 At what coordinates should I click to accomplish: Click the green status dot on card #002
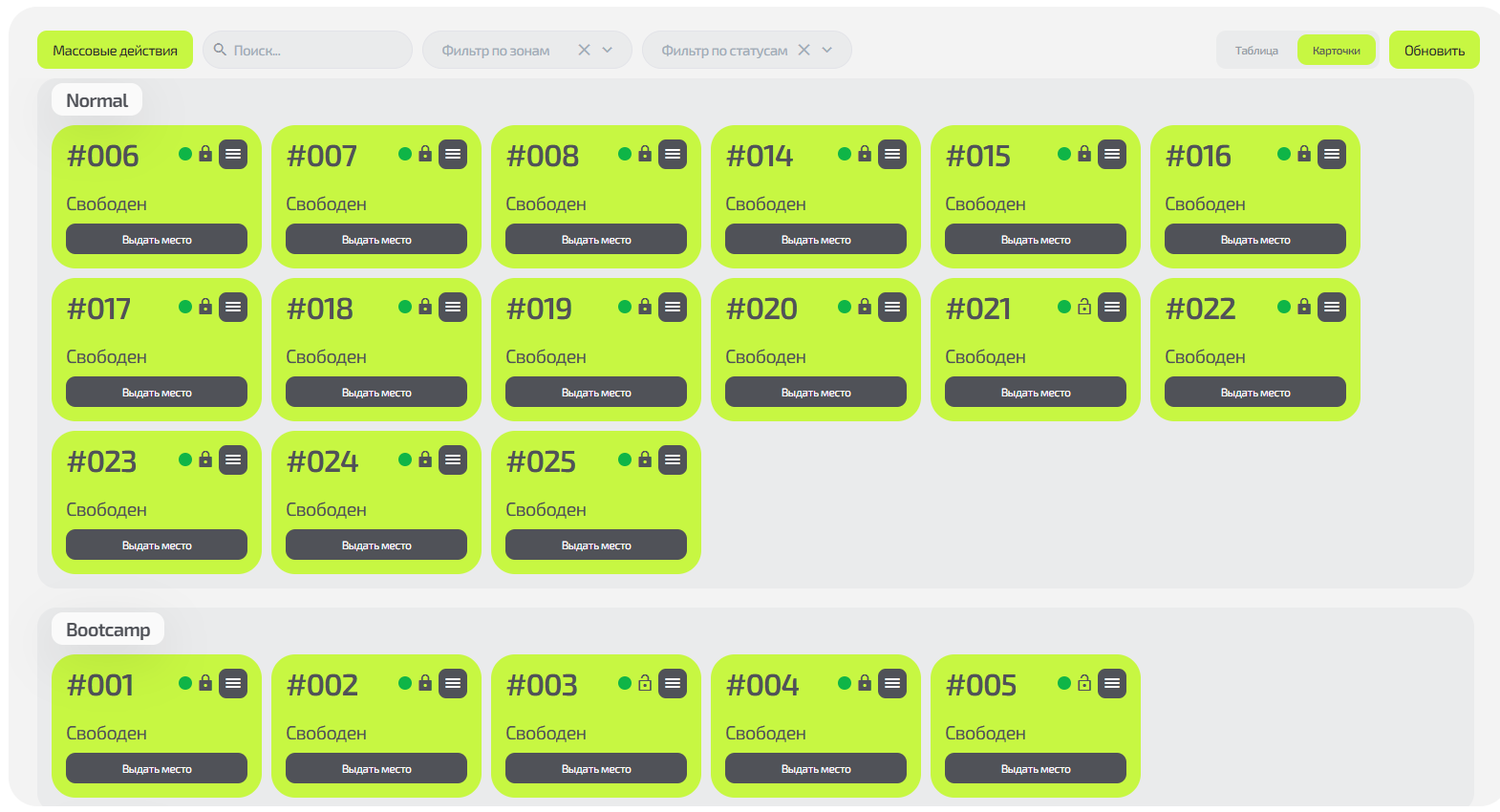click(x=405, y=683)
